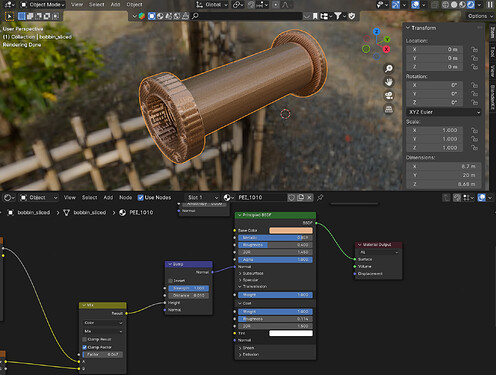Image resolution: width=496 pixels, height=375 pixels.
Task: Toggle the lock beside Scale X
Action: click(474, 130)
